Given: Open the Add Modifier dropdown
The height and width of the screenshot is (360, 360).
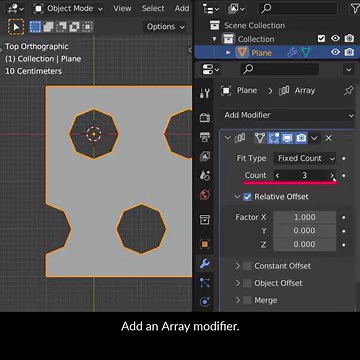Looking at the screenshot, I should click(289, 115).
